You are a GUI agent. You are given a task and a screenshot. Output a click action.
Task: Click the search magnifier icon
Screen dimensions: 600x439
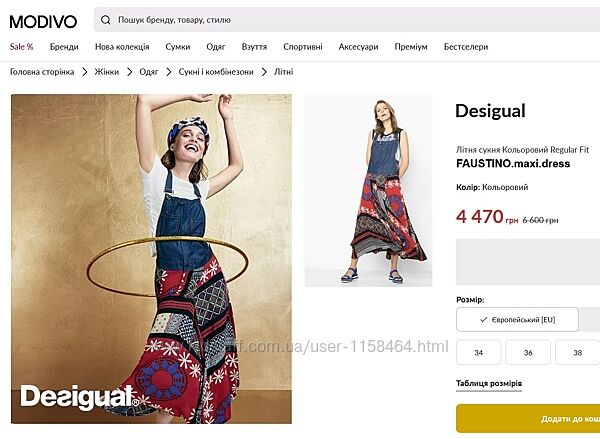point(106,20)
